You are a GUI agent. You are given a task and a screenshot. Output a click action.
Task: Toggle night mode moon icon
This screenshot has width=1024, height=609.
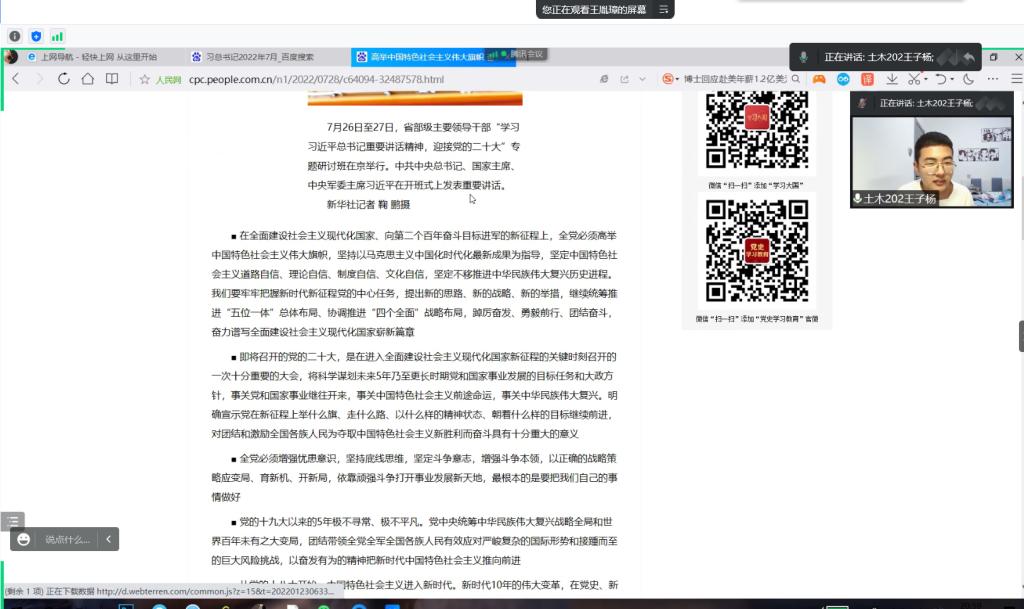pos(967,79)
